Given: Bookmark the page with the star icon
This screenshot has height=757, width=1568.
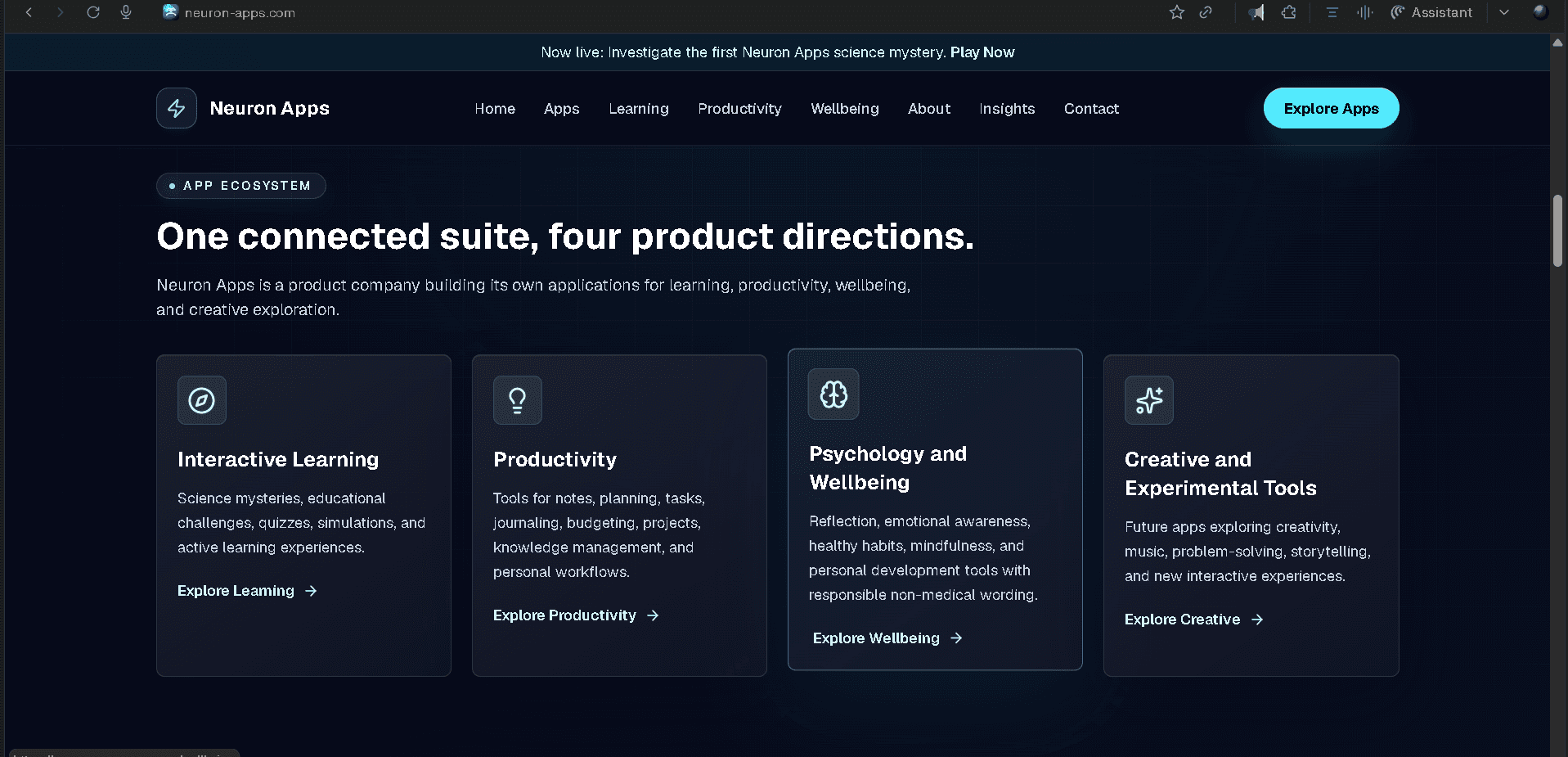Looking at the screenshot, I should point(1176,12).
